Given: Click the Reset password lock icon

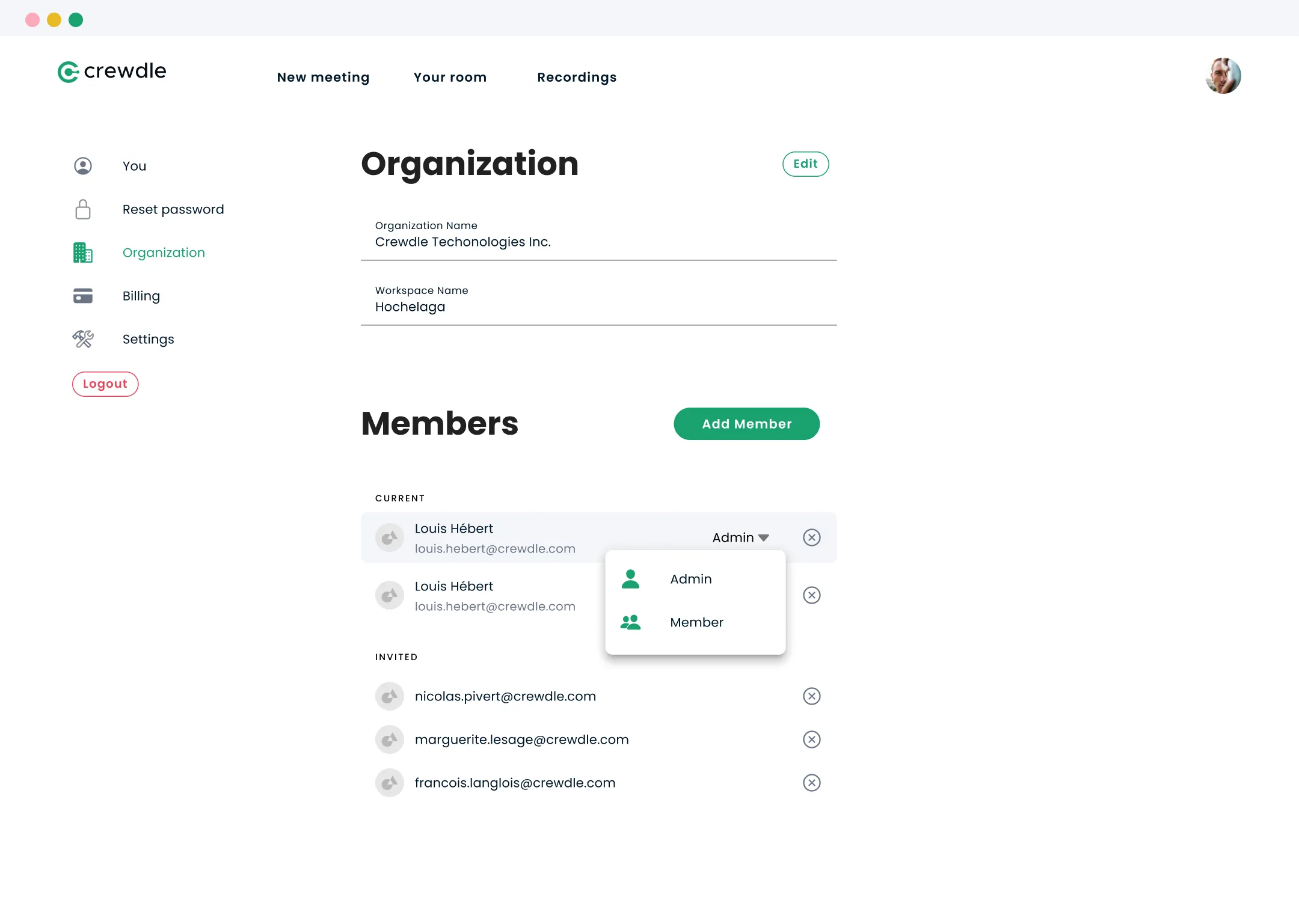Looking at the screenshot, I should pos(83,209).
